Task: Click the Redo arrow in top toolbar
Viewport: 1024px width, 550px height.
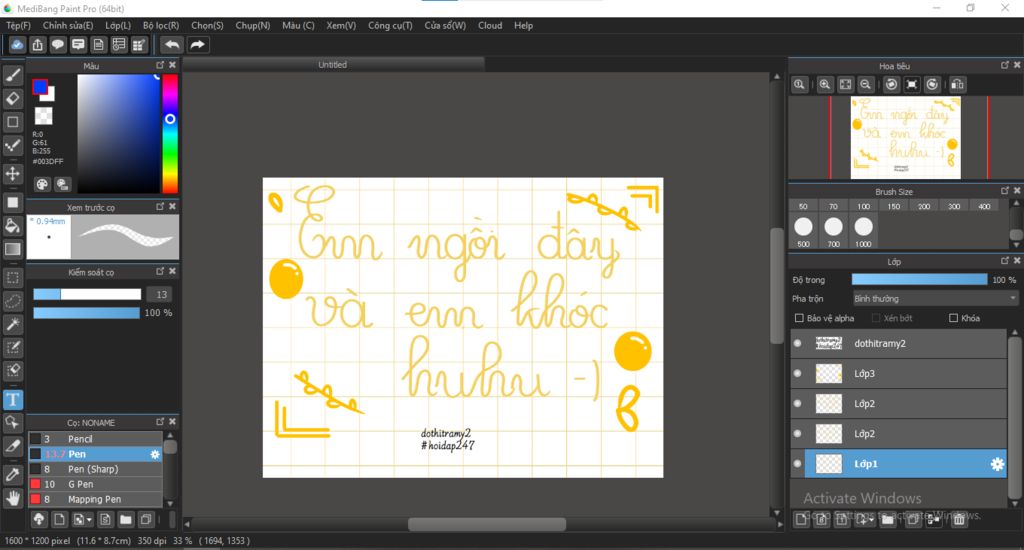Action: point(198,44)
